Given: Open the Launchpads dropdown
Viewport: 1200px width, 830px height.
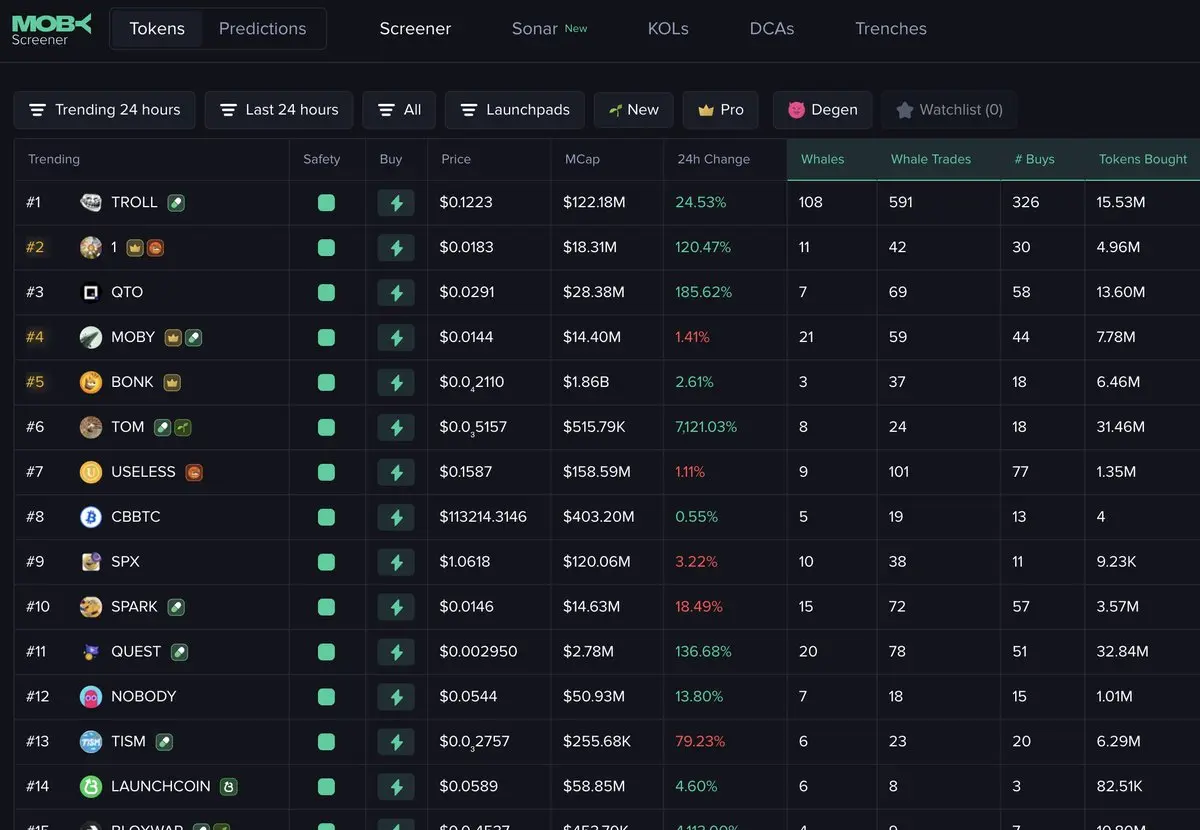Looking at the screenshot, I should click(514, 110).
